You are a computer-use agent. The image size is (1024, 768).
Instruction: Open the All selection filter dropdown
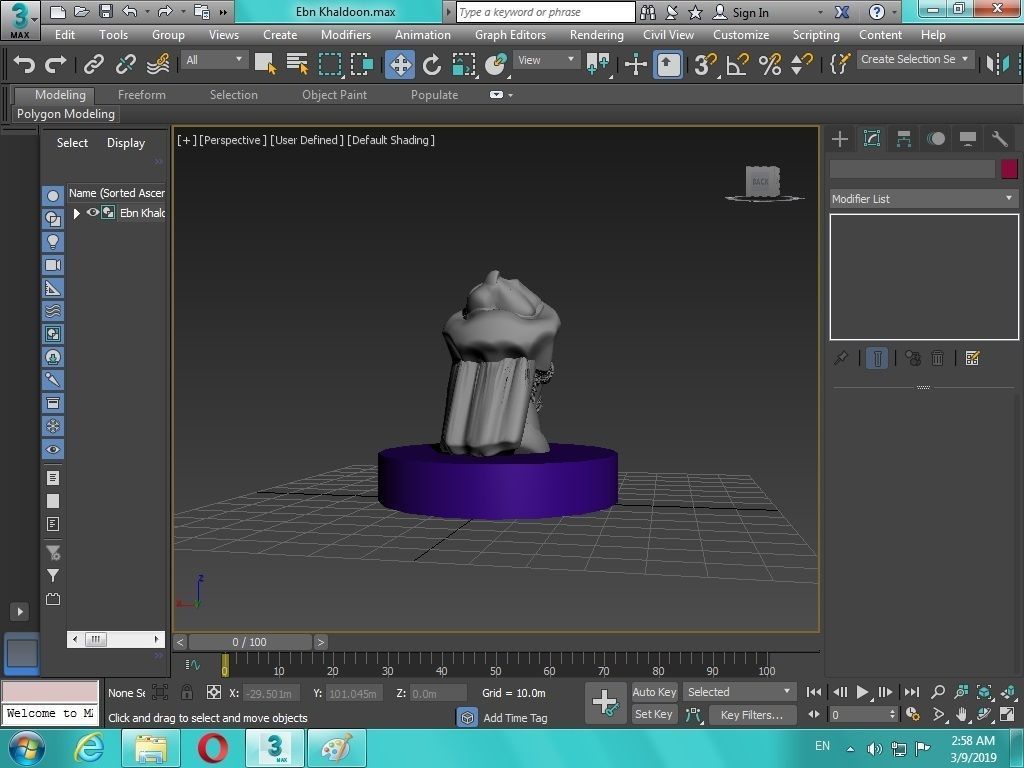[214, 60]
